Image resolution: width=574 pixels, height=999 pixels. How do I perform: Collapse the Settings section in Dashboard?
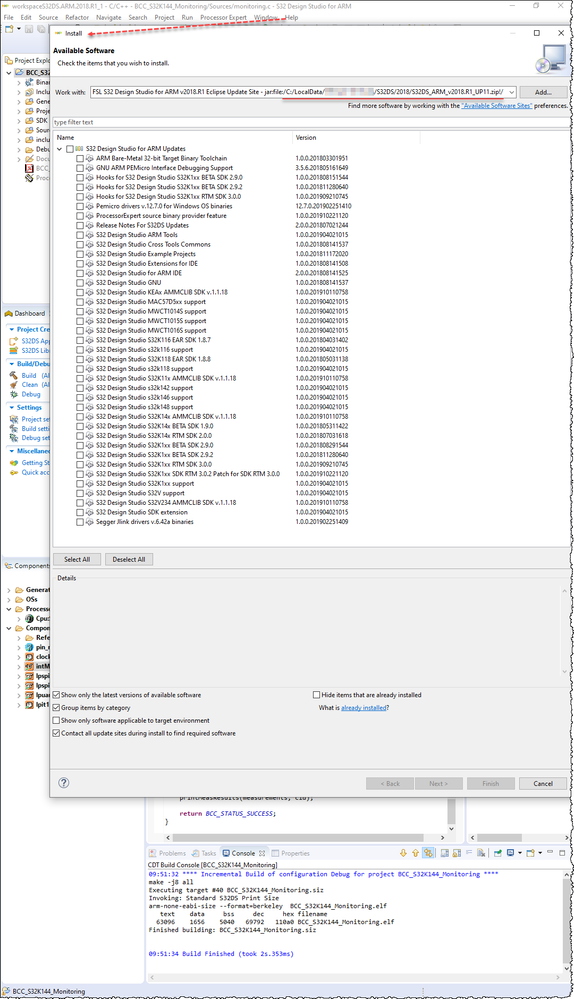[x=11, y=407]
